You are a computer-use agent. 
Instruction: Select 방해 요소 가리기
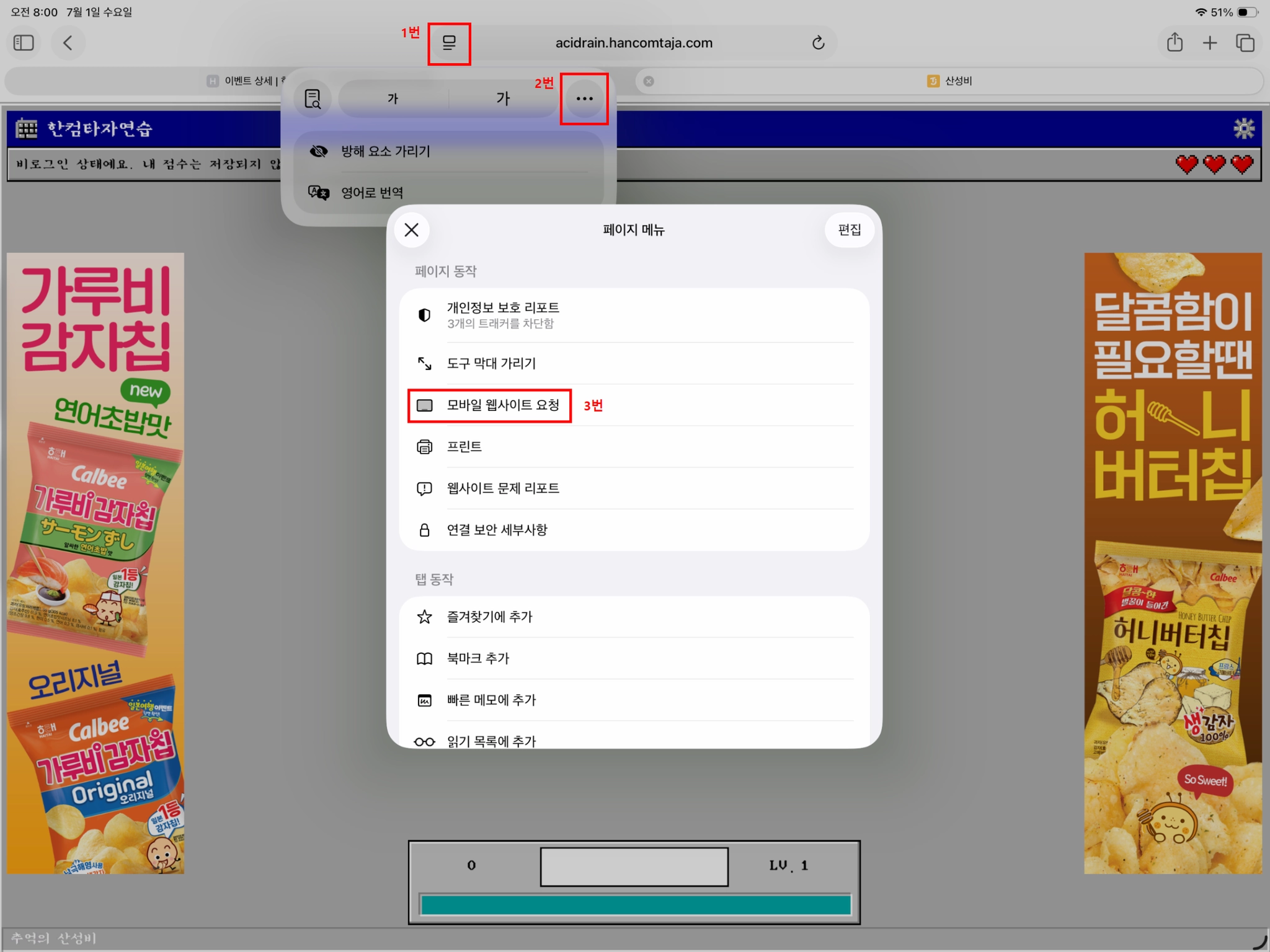(x=448, y=151)
